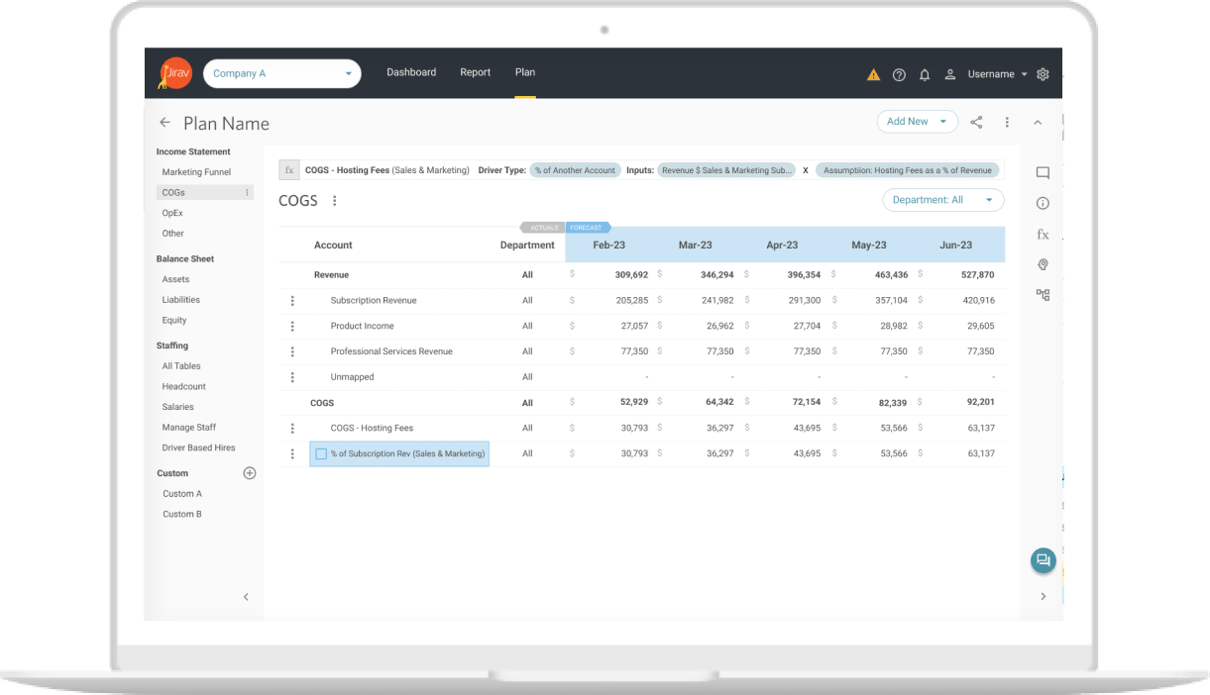Viewport: 1210px width, 695px height.
Task: Toggle the Forecast view pill
Action: (x=587, y=227)
